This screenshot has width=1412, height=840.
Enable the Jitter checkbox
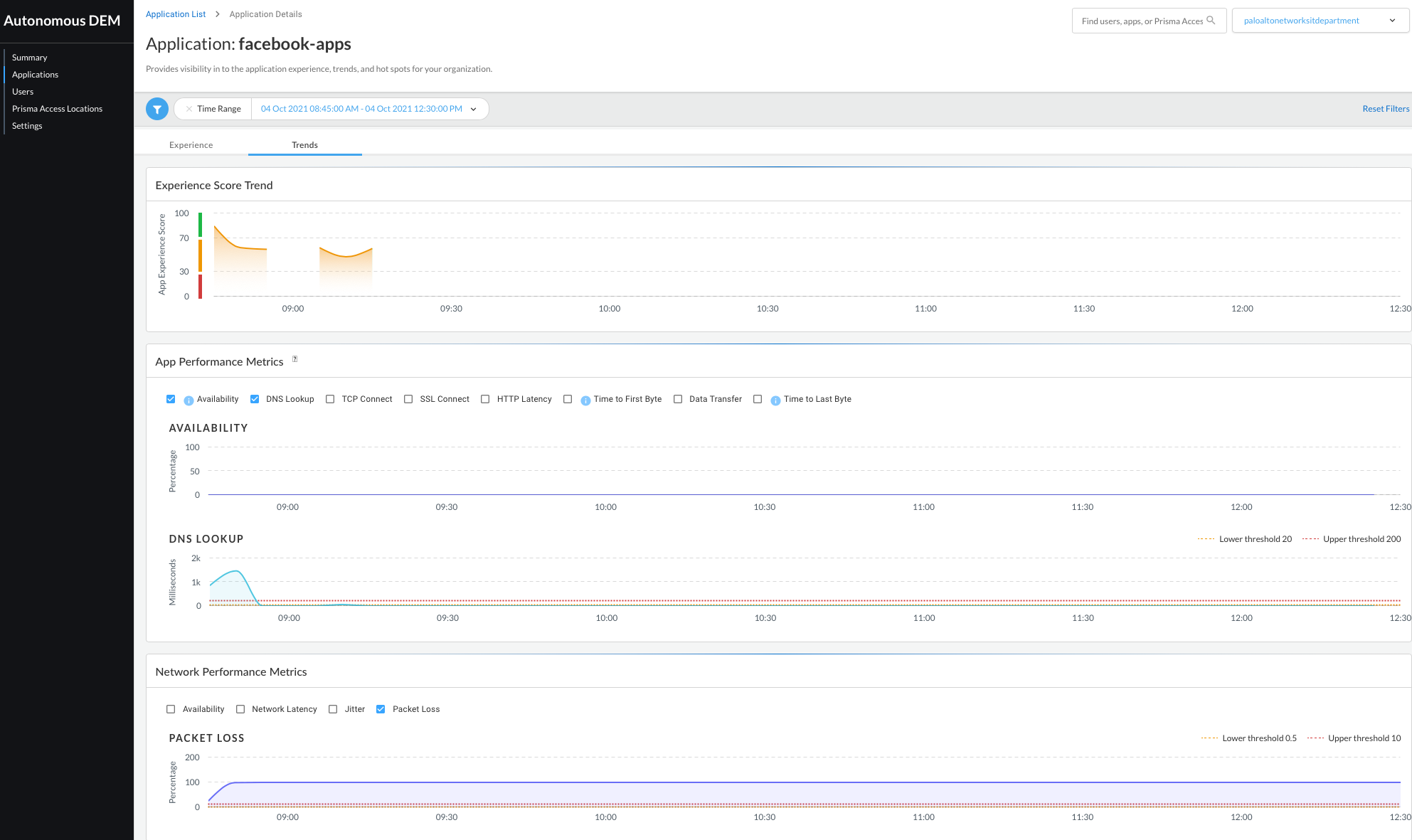(x=333, y=709)
